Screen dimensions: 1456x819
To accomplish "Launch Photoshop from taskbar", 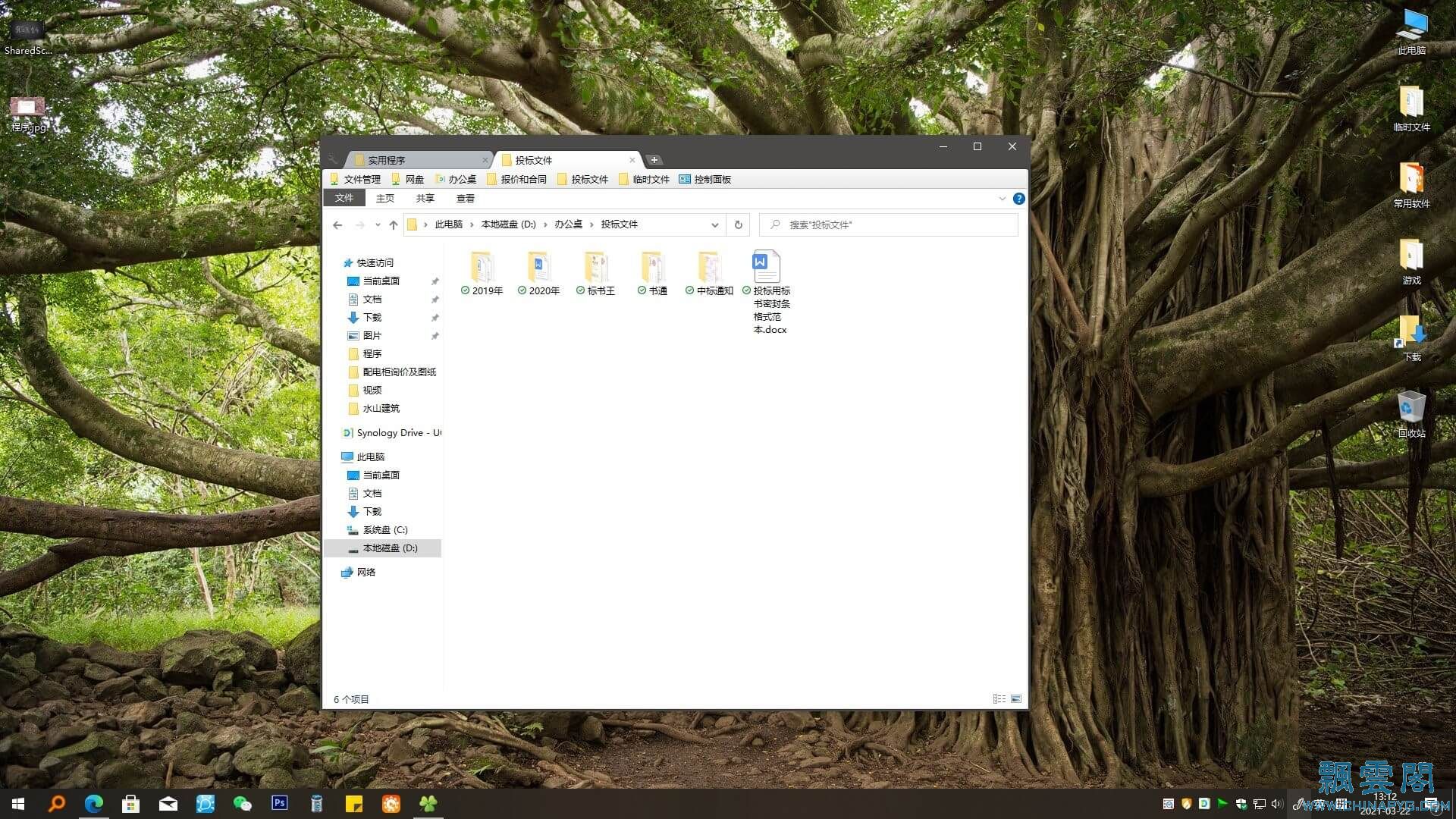I will click(280, 803).
